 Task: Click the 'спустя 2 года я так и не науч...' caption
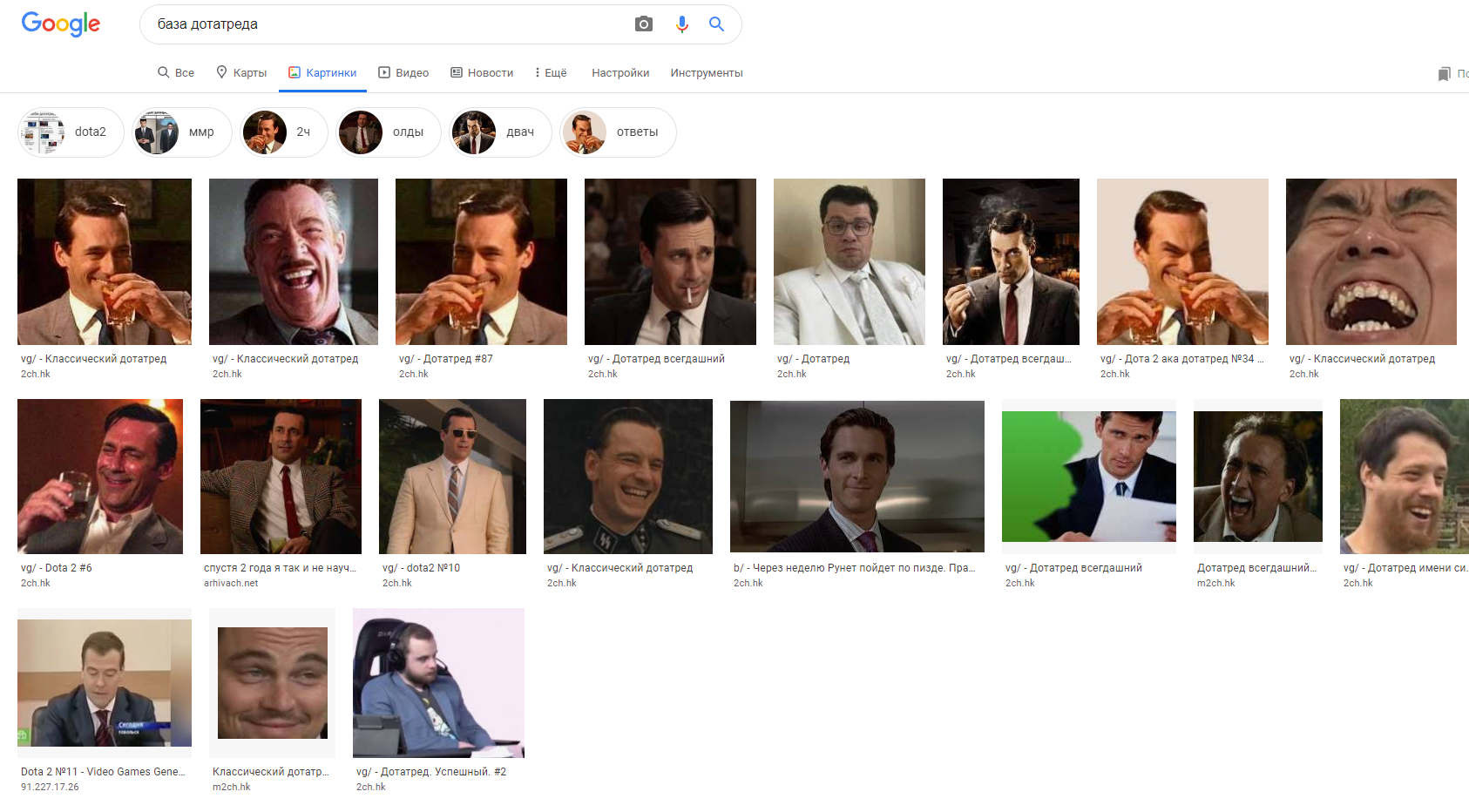point(281,568)
